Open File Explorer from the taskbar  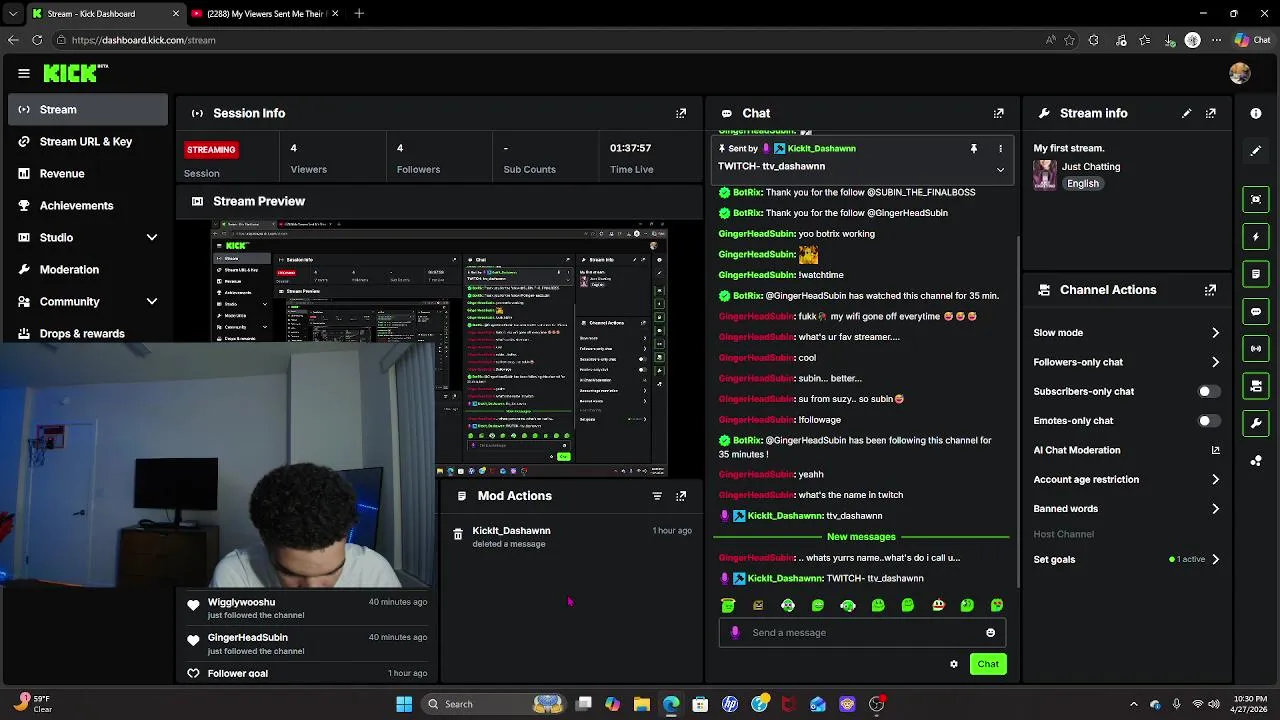pyautogui.click(x=642, y=704)
